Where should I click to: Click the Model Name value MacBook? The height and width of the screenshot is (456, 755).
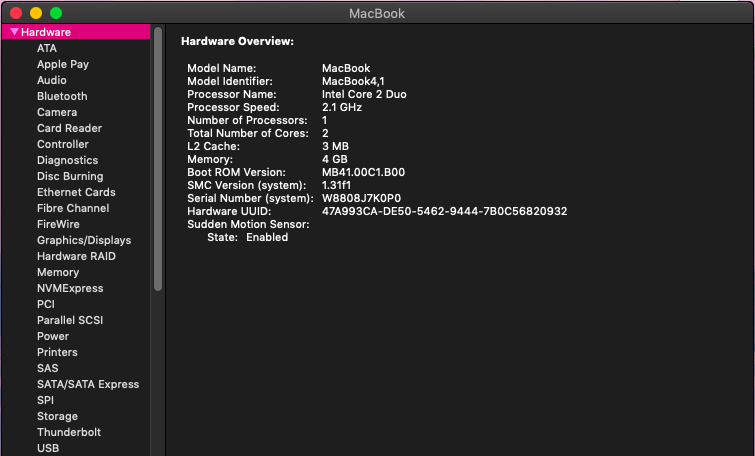[x=346, y=68]
